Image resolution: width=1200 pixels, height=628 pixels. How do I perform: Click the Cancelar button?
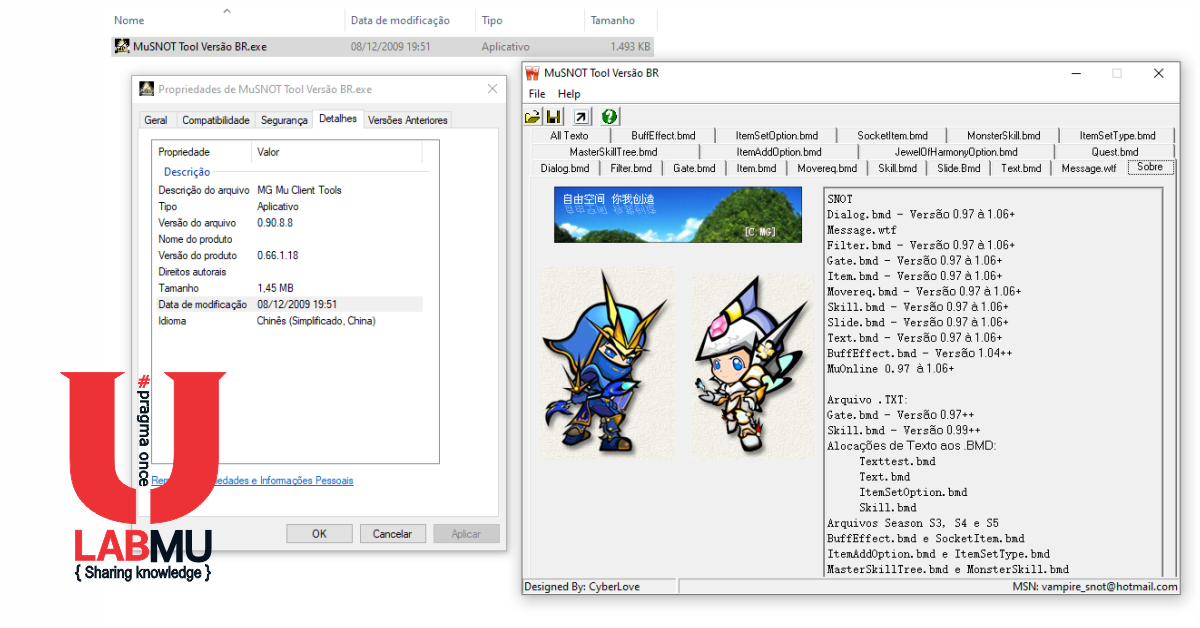click(x=393, y=533)
